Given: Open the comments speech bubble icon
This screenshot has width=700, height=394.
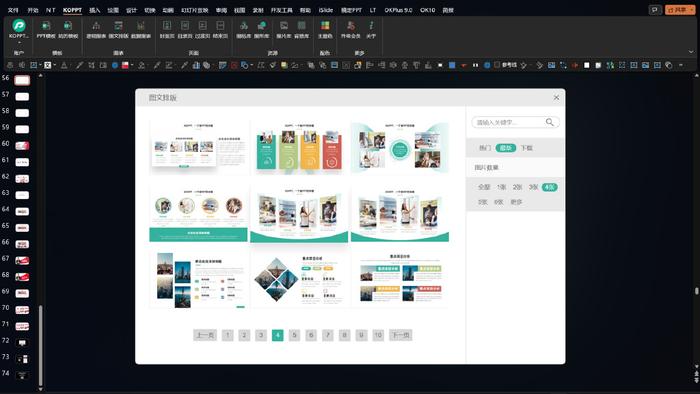Looking at the screenshot, I should (x=654, y=9).
